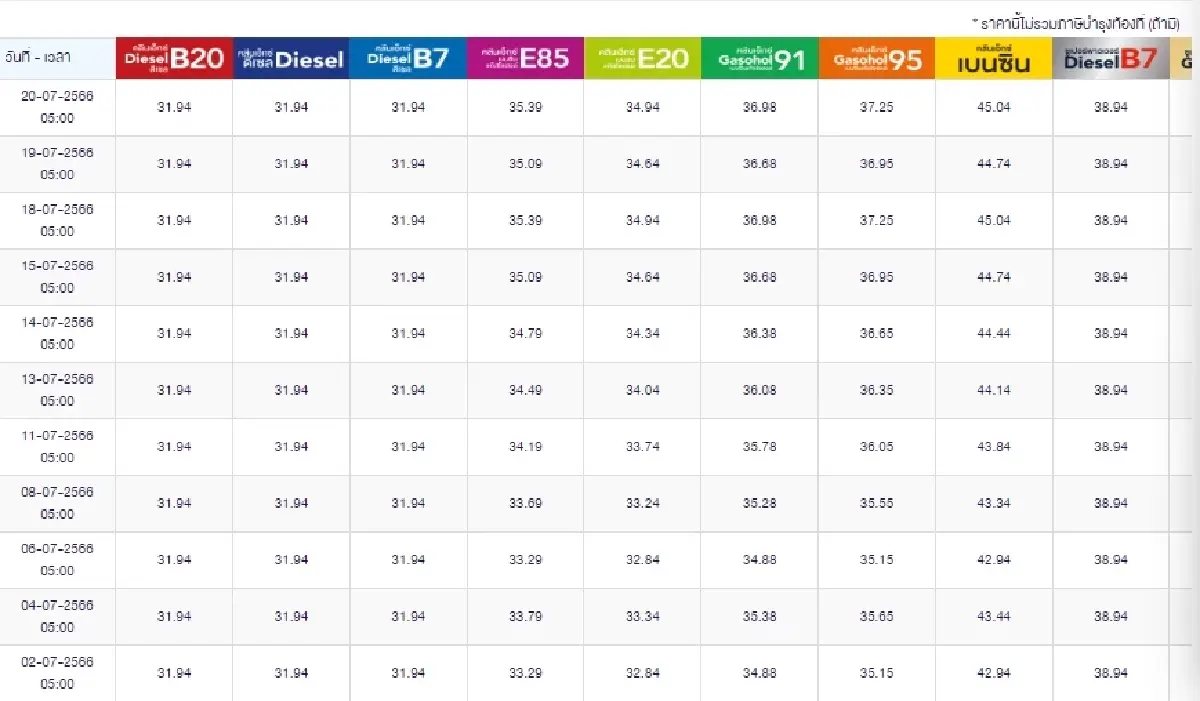
Task: Click E85 price 34.79 on 14-07-2566
Action: [x=525, y=333]
